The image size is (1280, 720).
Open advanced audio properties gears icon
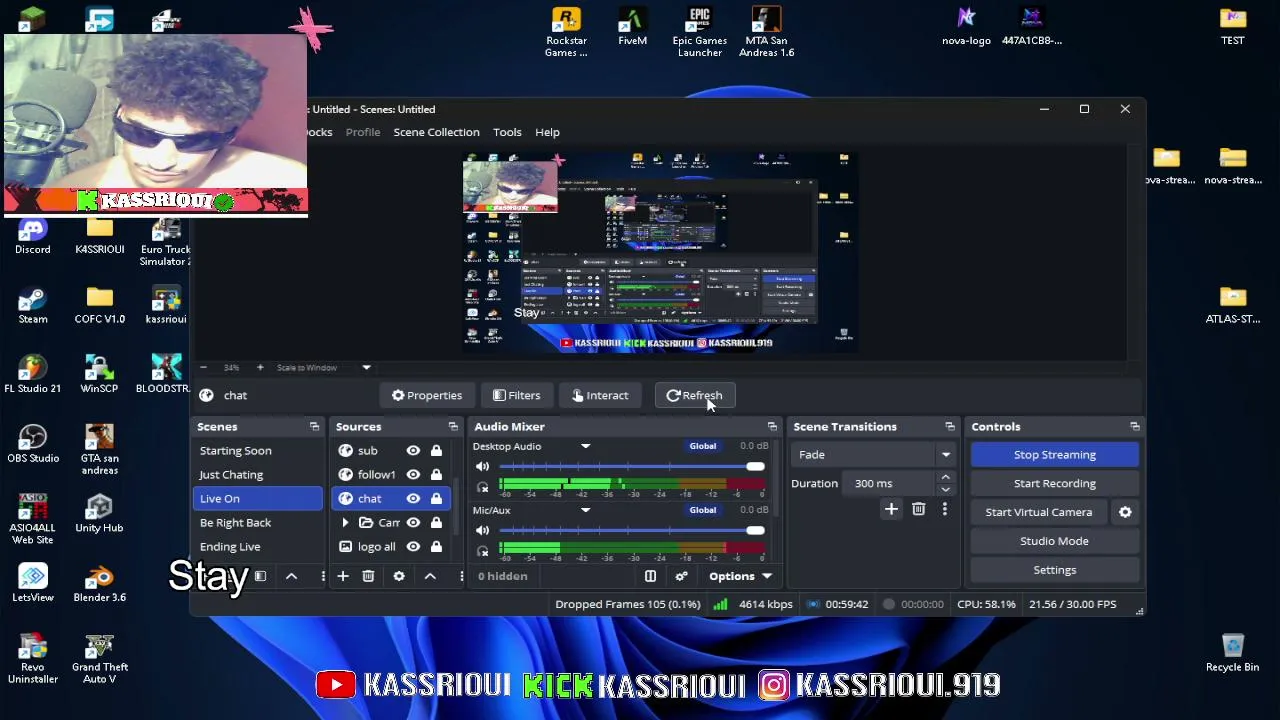click(681, 576)
